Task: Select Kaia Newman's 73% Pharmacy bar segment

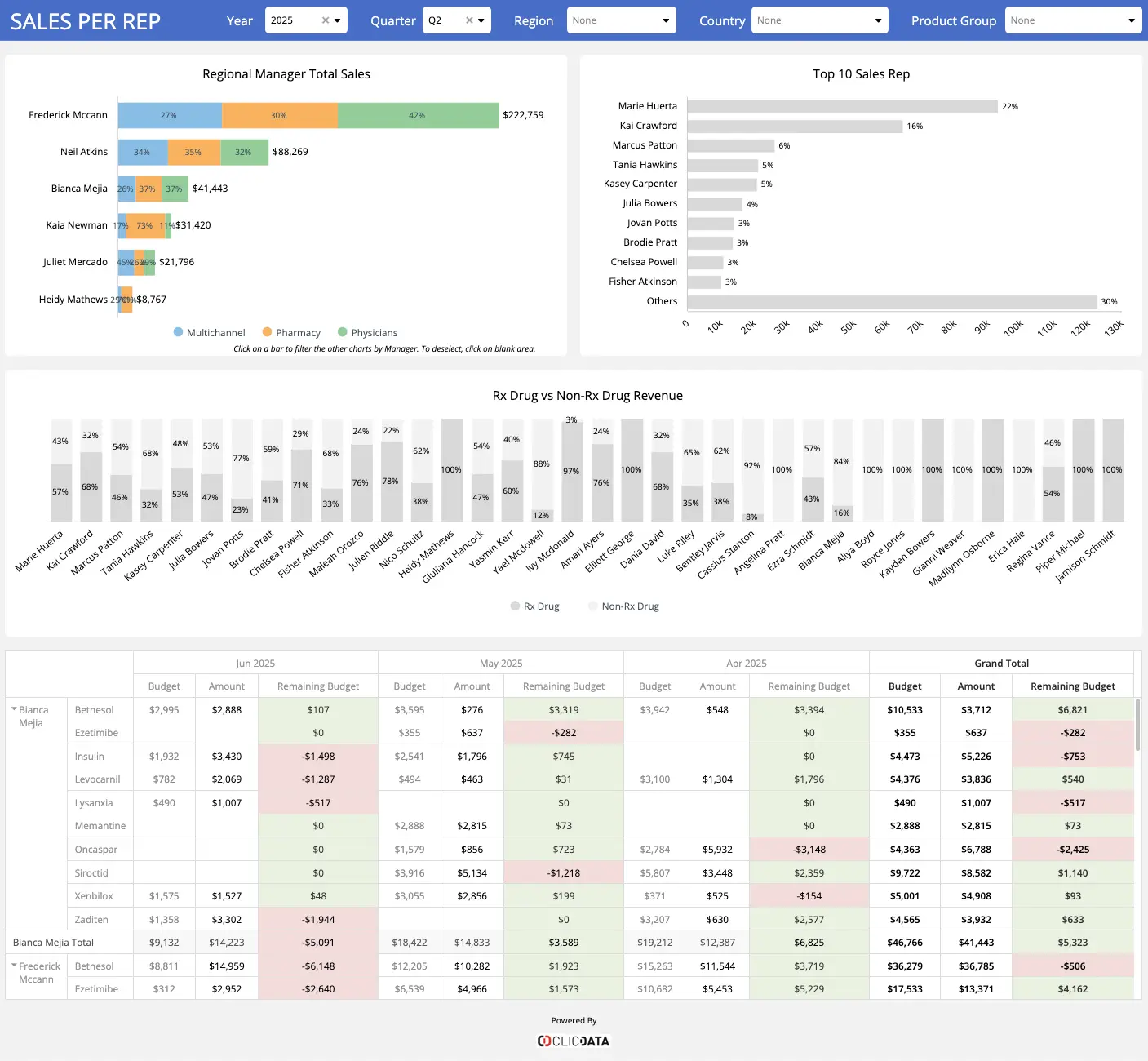Action: [x=145, y=225]
